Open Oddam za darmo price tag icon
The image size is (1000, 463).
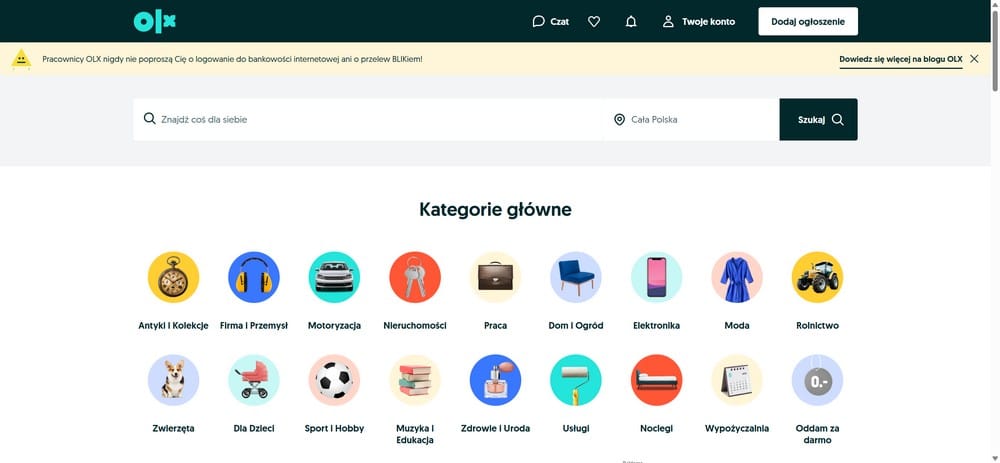pos(817,380)
